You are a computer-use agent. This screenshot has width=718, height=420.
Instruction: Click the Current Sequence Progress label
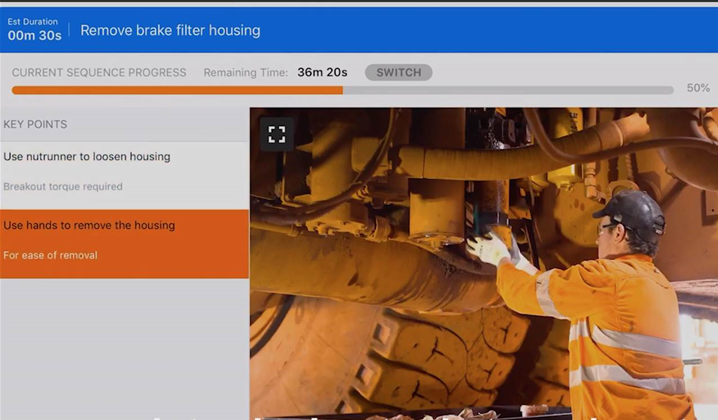[x=99, y=73]
